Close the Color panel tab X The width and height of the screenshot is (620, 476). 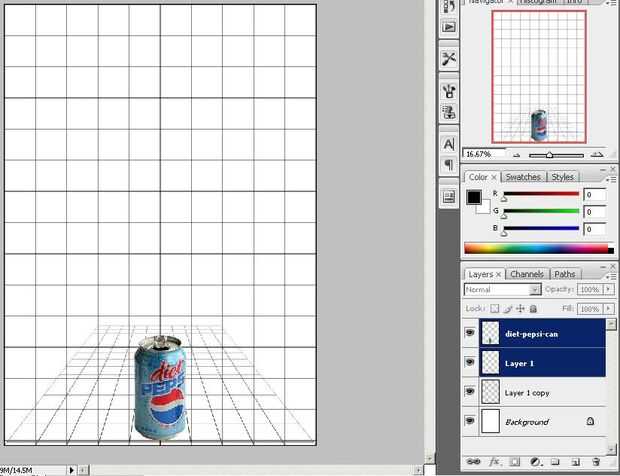pos(494,178)
